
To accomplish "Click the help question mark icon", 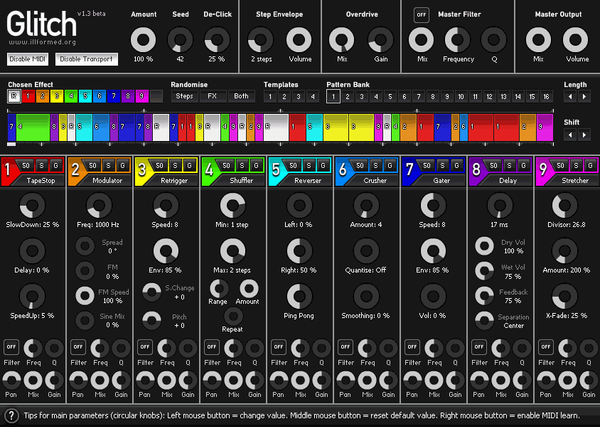I will click(11, 415).
